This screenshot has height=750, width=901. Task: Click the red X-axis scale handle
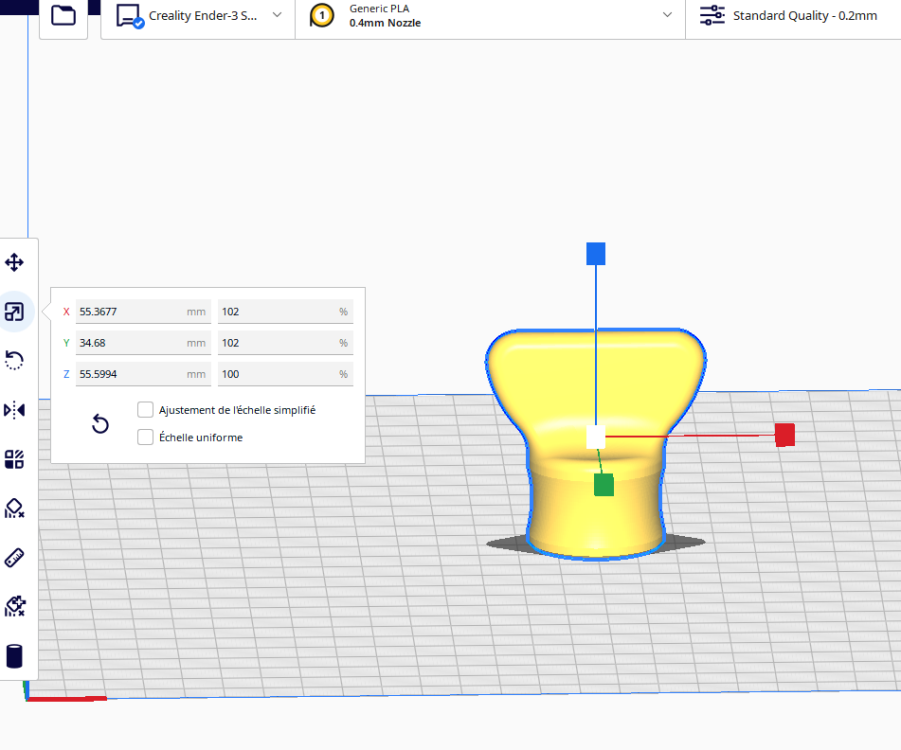[x=785, y=435]
